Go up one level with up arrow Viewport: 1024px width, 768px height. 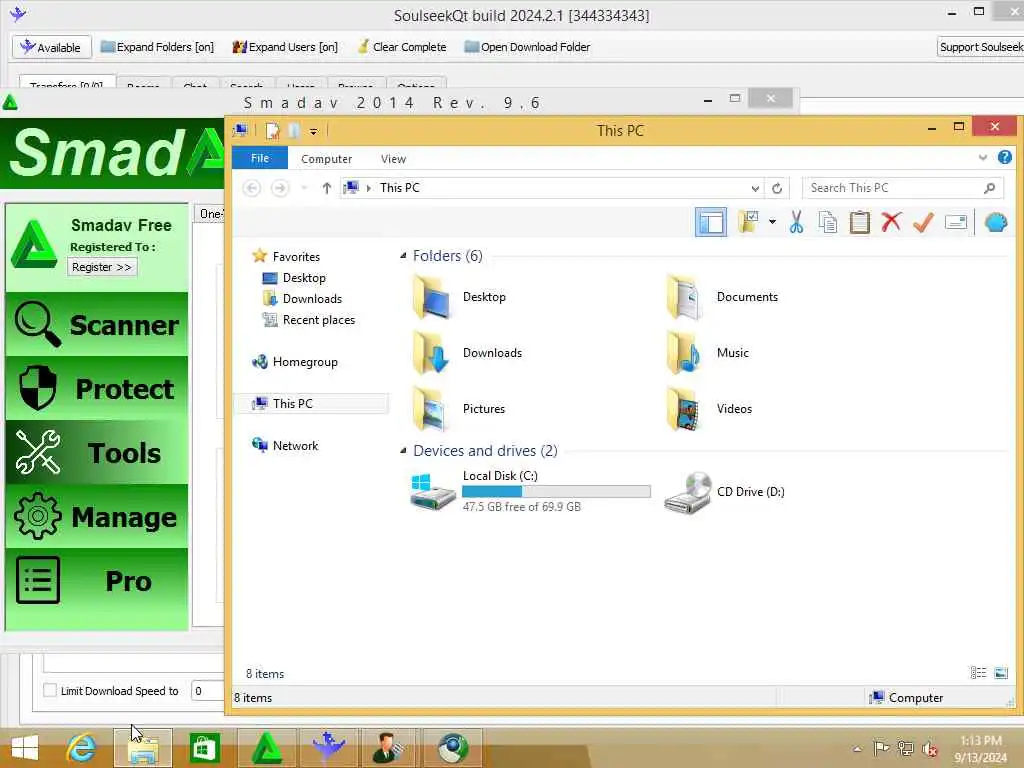pyautogui.click(x=327, y=188)
